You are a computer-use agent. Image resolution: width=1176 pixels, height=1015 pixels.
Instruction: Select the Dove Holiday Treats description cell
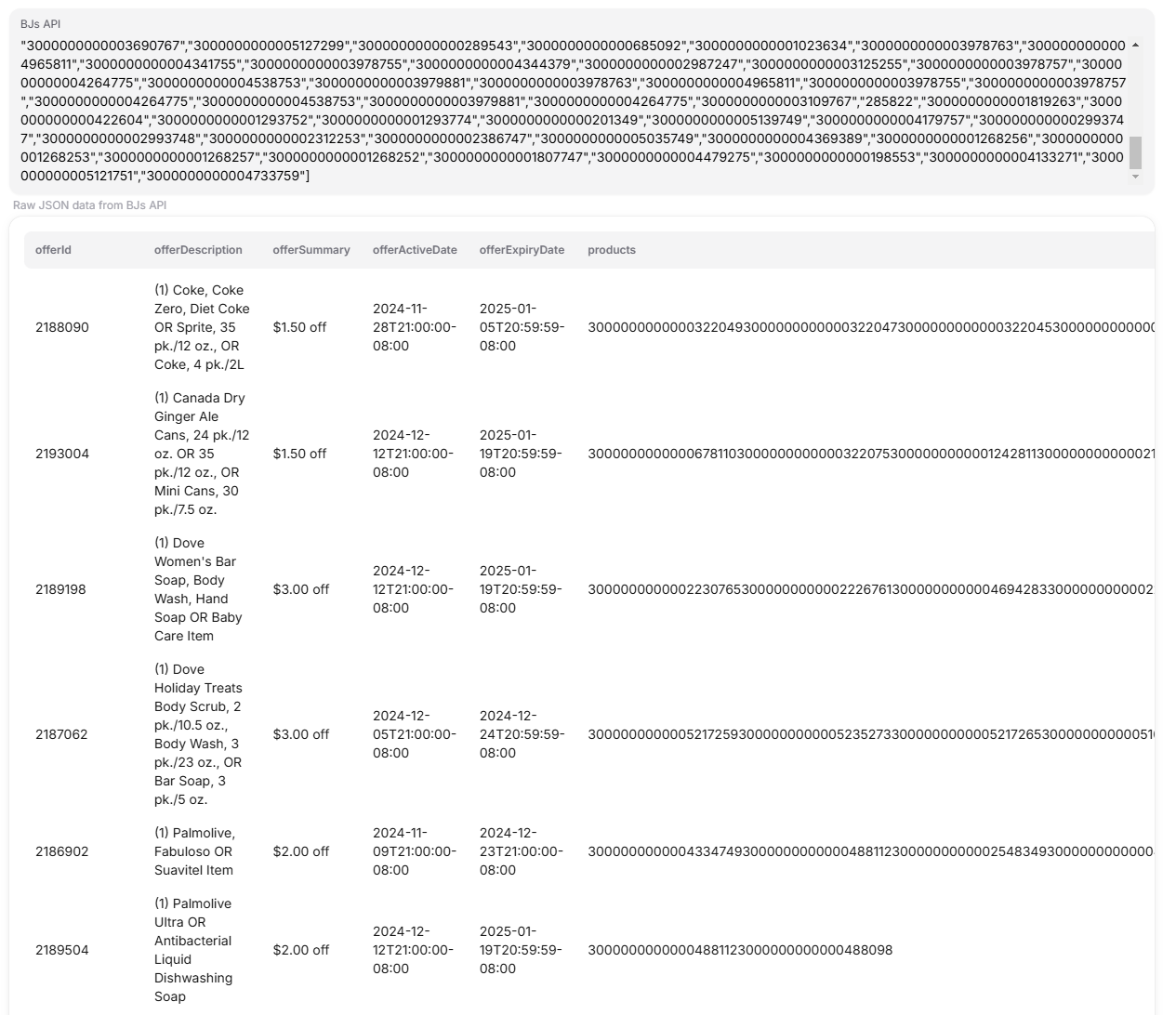click(198, 734)
